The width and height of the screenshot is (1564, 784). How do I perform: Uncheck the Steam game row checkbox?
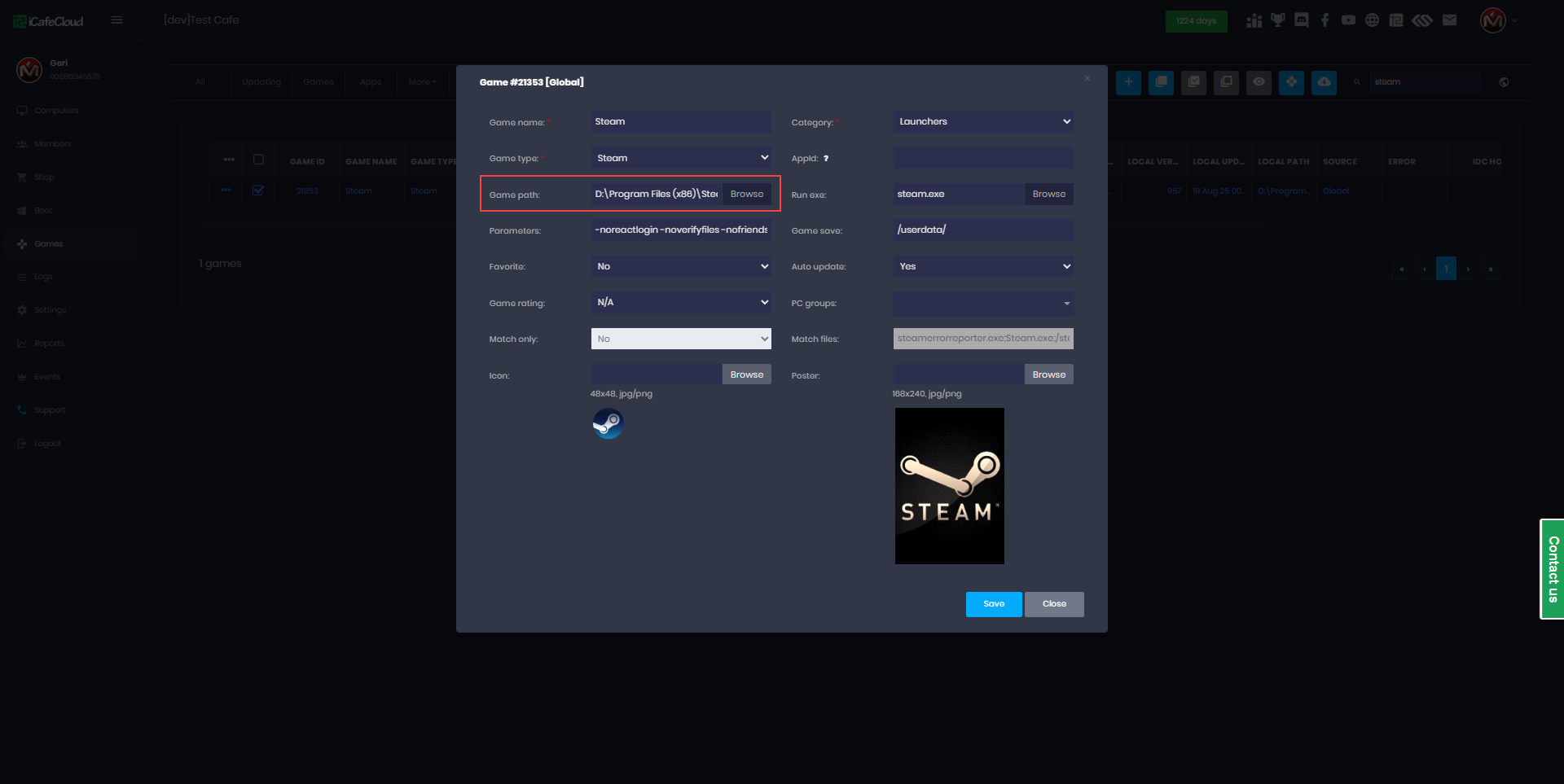click(x=258, y=191)
